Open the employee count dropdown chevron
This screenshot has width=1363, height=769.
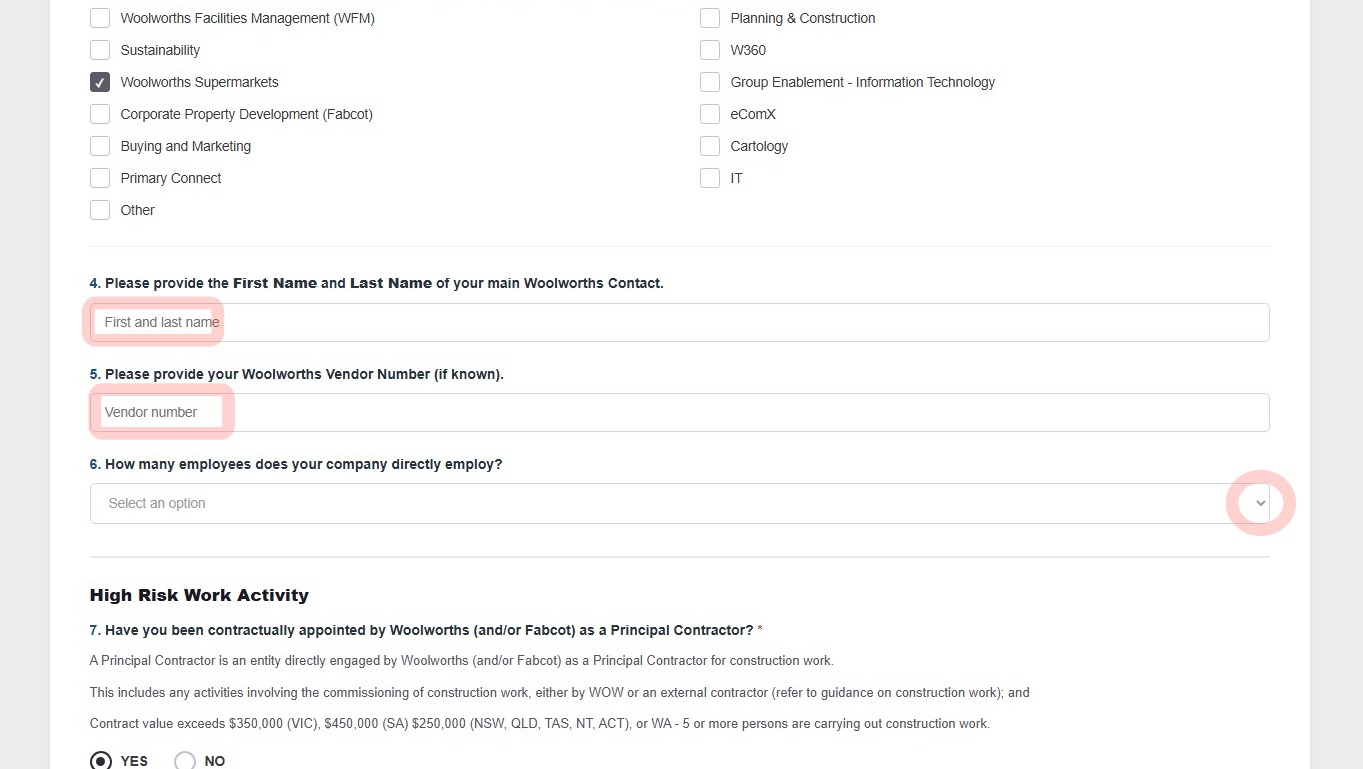pyautogui.click(x=1260, y=503)
